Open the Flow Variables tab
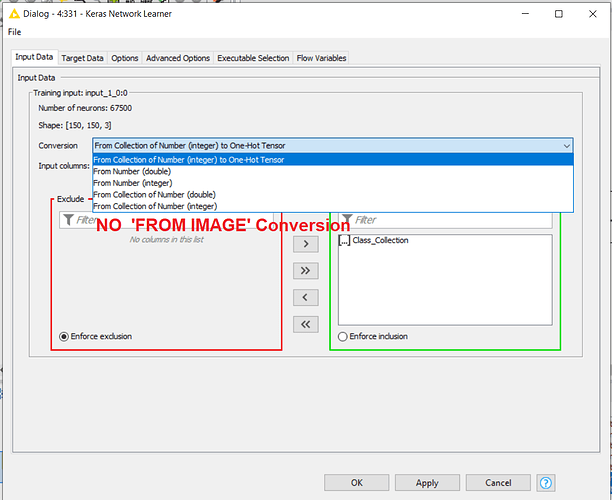 [x=321, y=58]
